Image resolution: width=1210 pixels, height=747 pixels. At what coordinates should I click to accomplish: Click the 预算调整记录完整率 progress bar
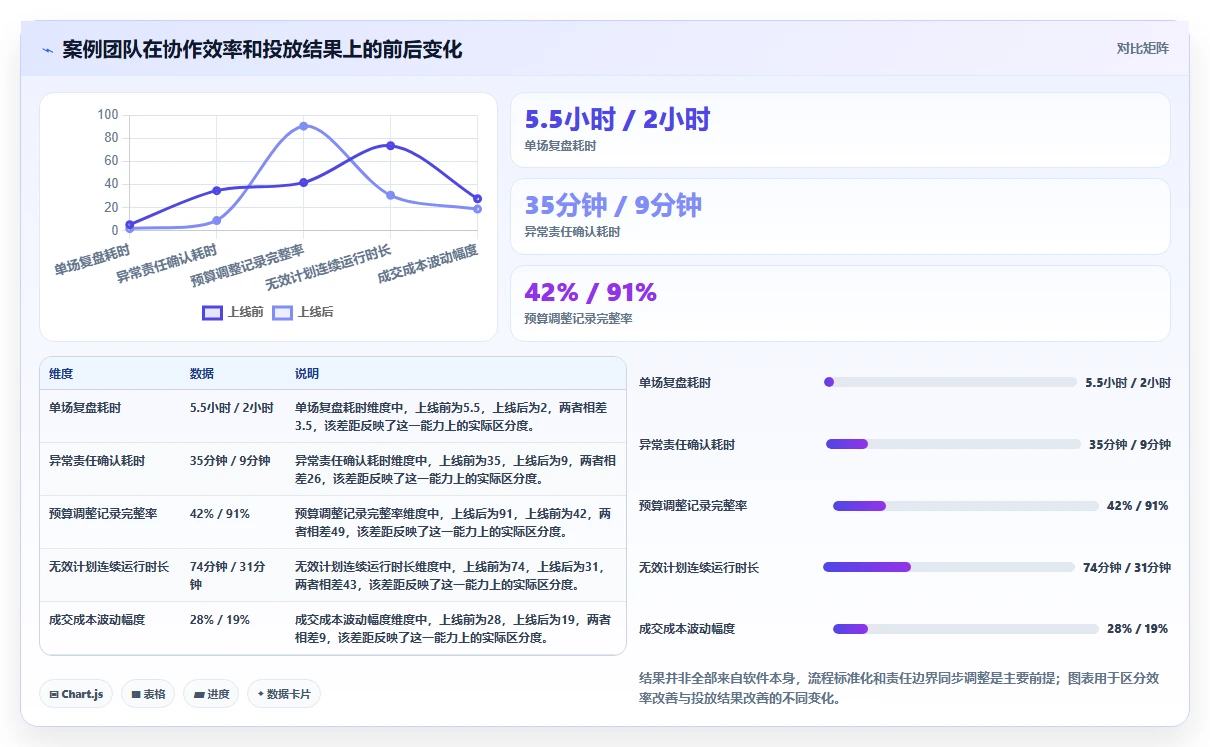tap(966, 506)
